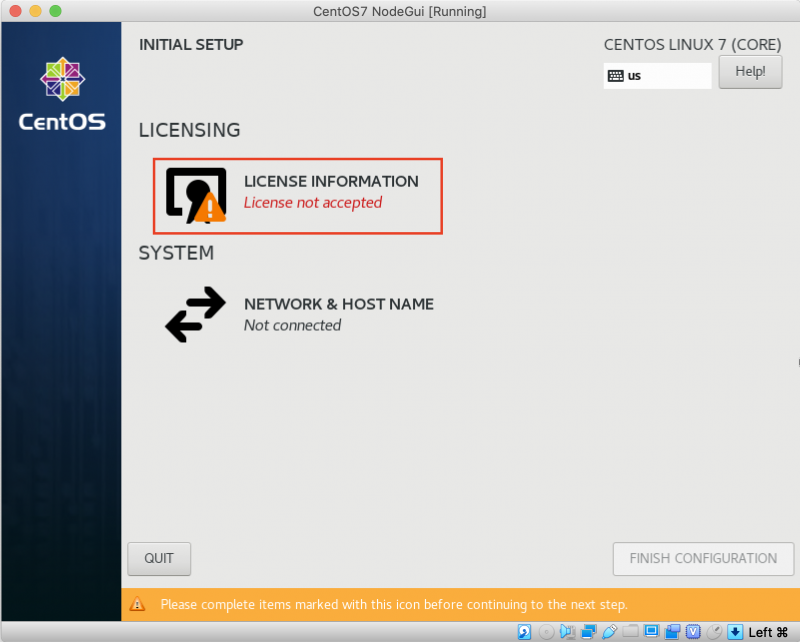
Task: Open the License Information spoke
Action: [298, 196]
